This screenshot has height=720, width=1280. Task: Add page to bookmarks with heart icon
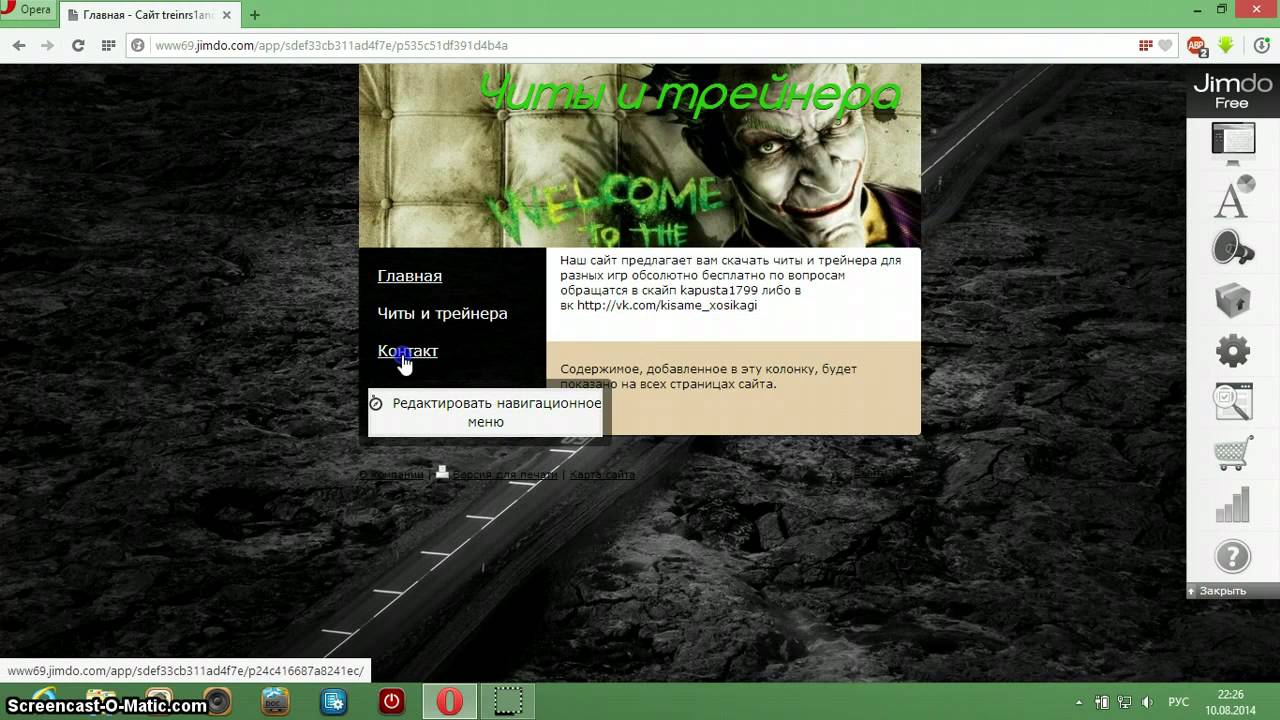click(1165, 45)
